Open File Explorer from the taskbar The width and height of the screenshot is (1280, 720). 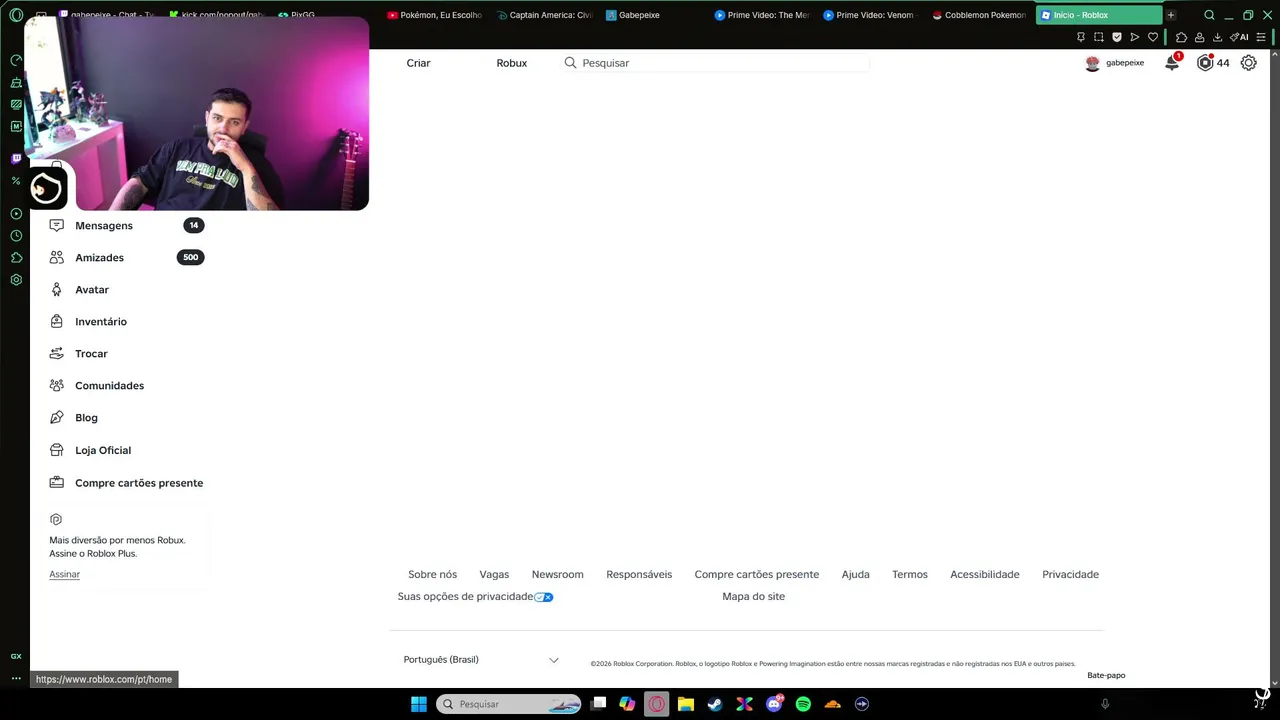click(x=686, y=704)
